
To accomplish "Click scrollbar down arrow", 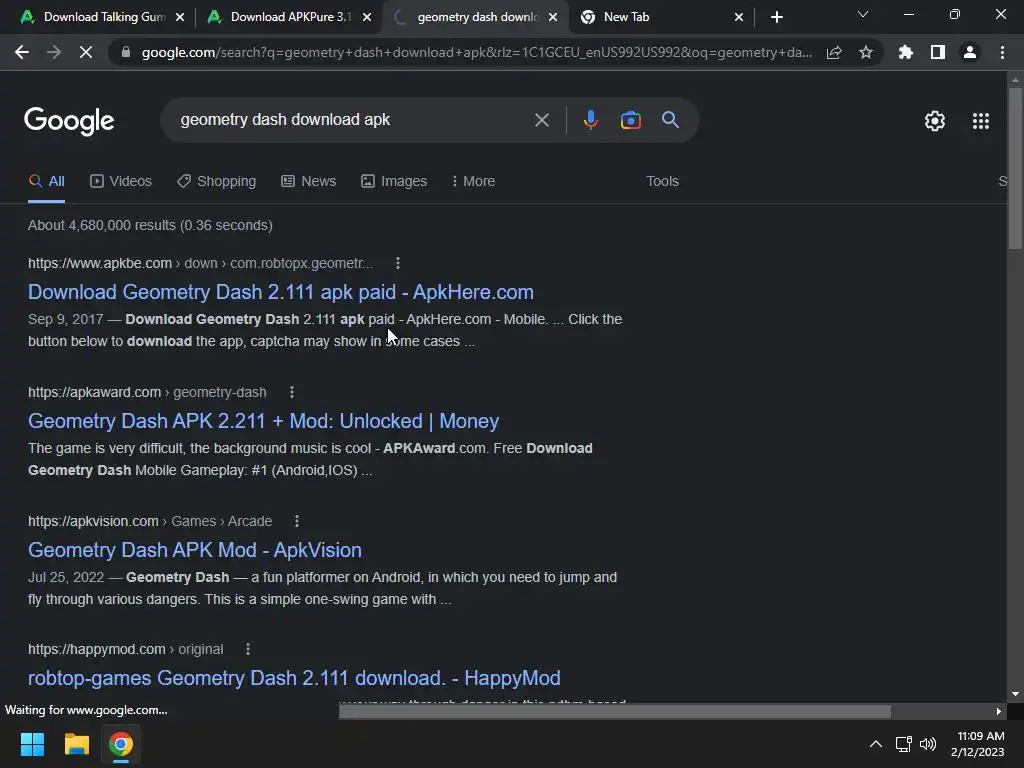I will [1014, 694].
